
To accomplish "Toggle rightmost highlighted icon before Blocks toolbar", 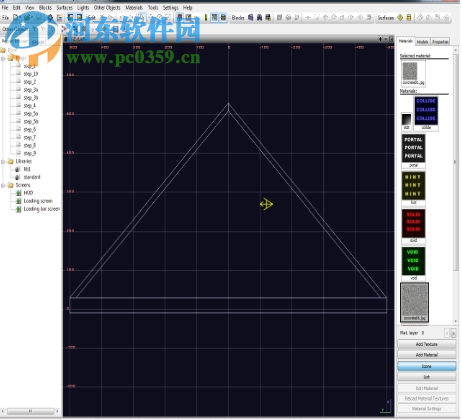I will point(223,17).
